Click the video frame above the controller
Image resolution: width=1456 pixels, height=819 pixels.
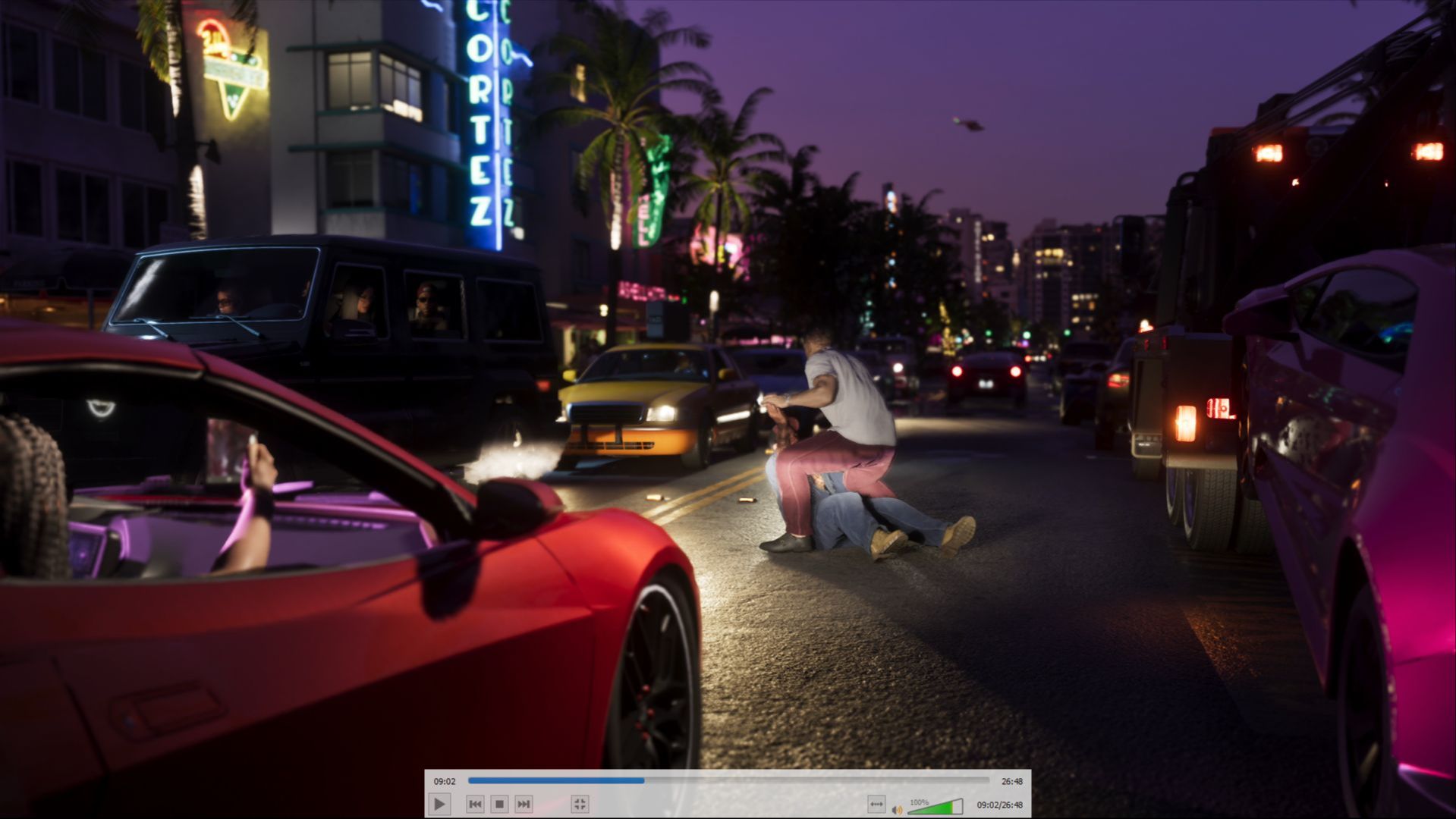click(728, 384)
